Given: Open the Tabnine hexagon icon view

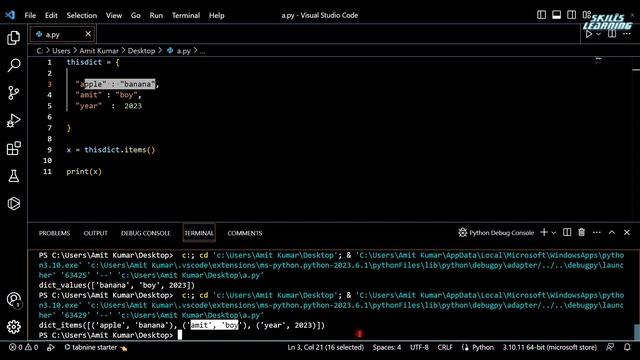Looking at the screenshot, I should coord(13,203).
